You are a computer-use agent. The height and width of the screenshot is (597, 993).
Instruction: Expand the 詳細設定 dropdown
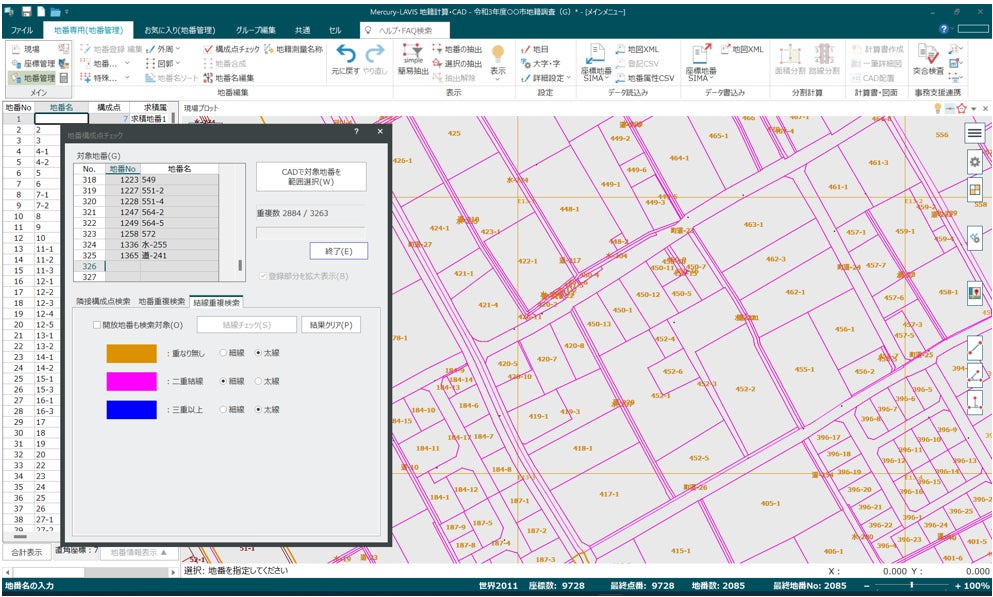568,77
